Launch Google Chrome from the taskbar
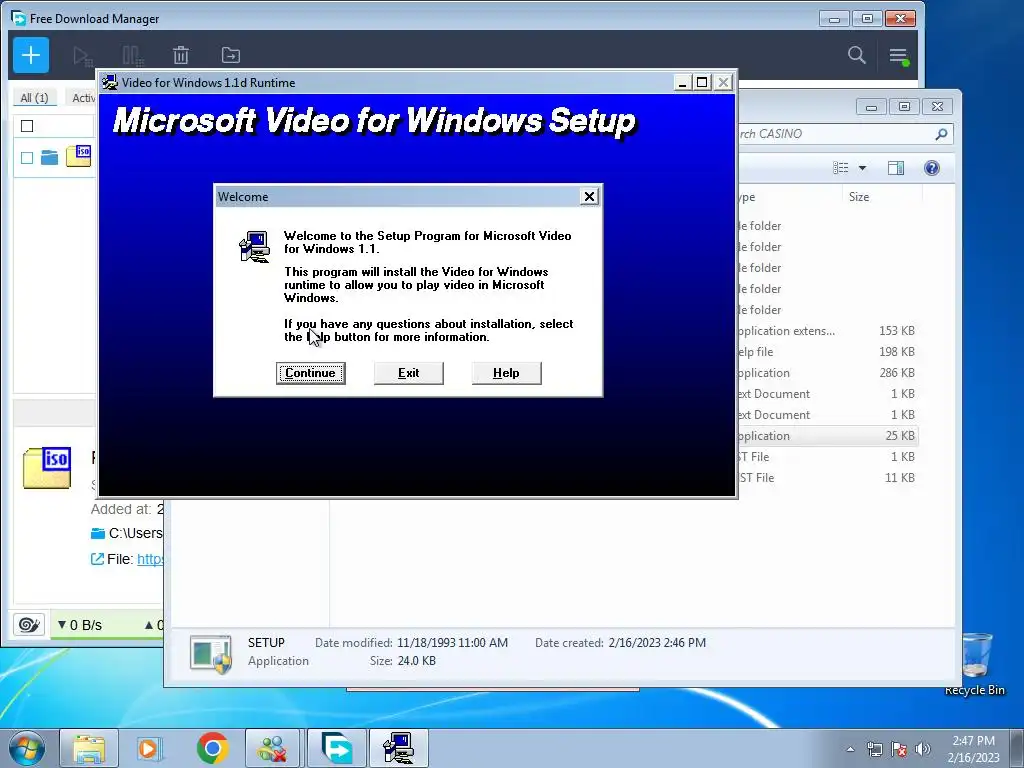Image resolution: width=1024 pixels, height=768 pixels. [x=212, y=748]
